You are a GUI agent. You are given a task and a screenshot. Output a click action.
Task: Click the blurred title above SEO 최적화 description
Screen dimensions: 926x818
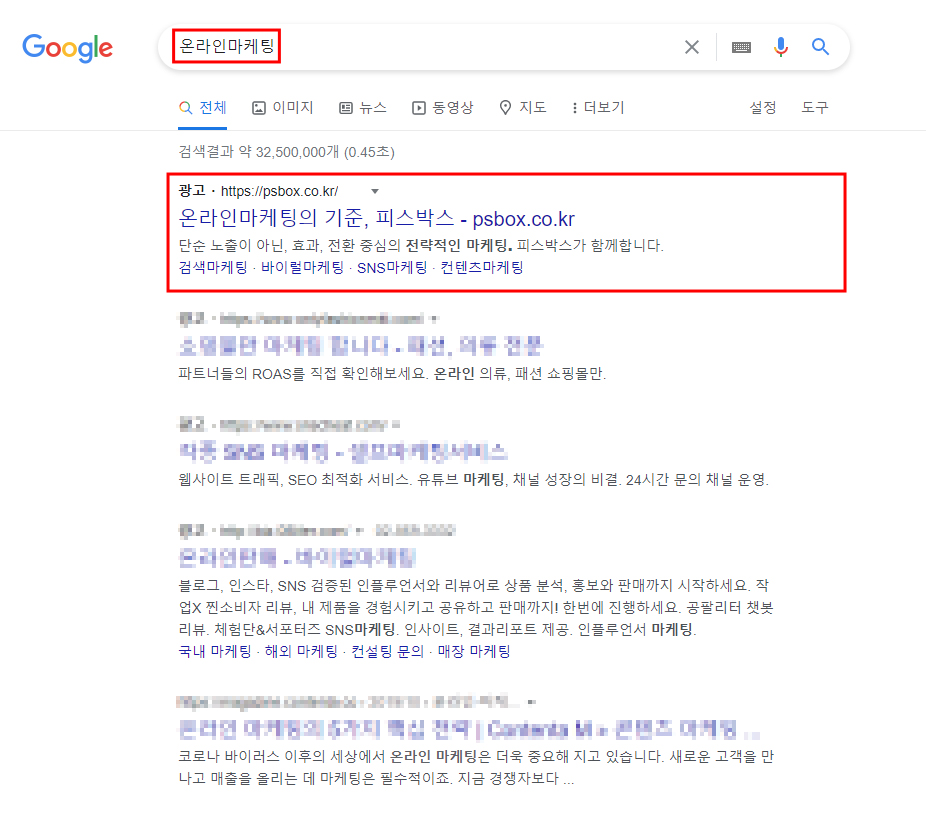pos(343,452)
